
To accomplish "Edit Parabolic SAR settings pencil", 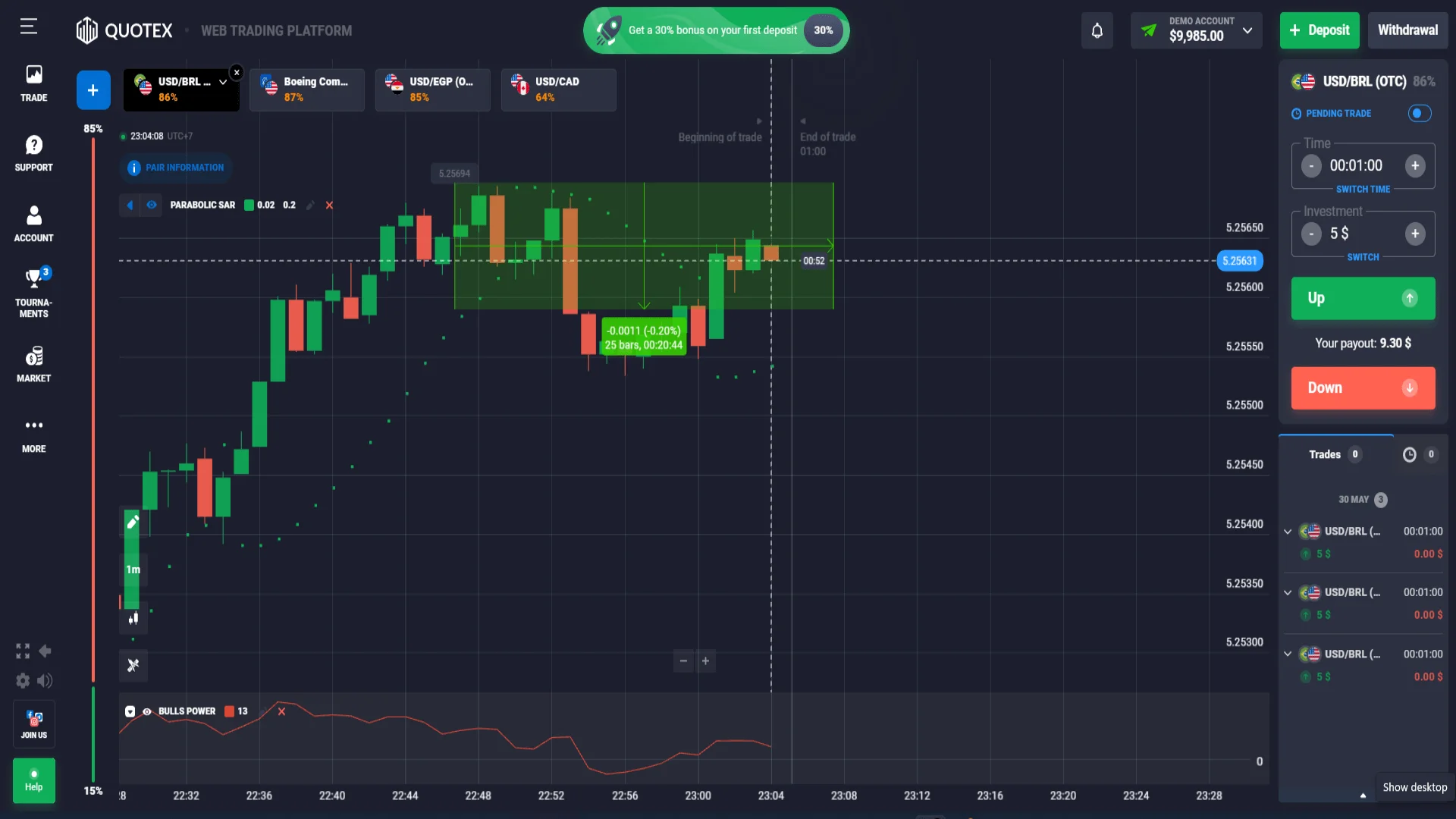I will [x=310, y=205].
